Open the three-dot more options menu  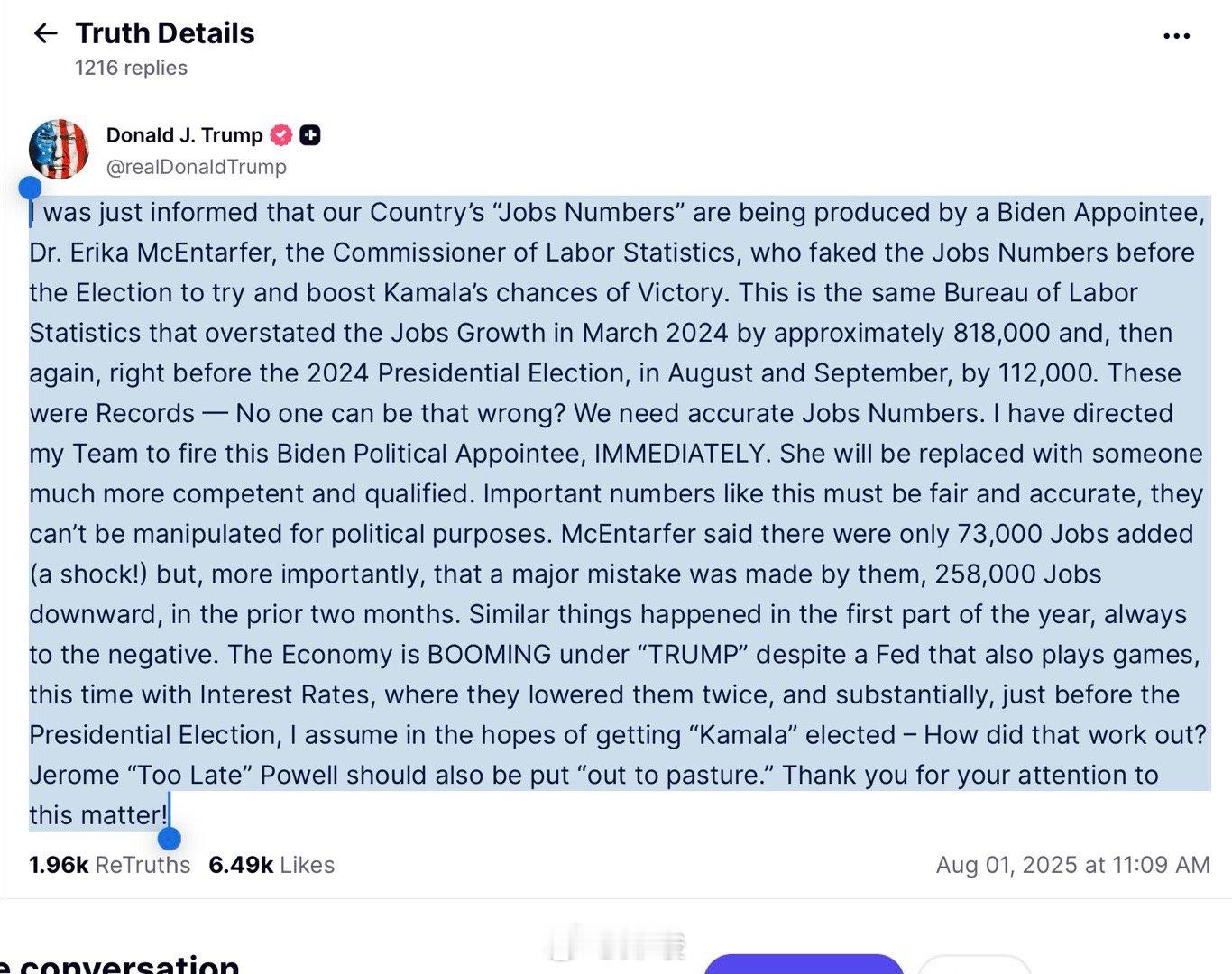1176,36
